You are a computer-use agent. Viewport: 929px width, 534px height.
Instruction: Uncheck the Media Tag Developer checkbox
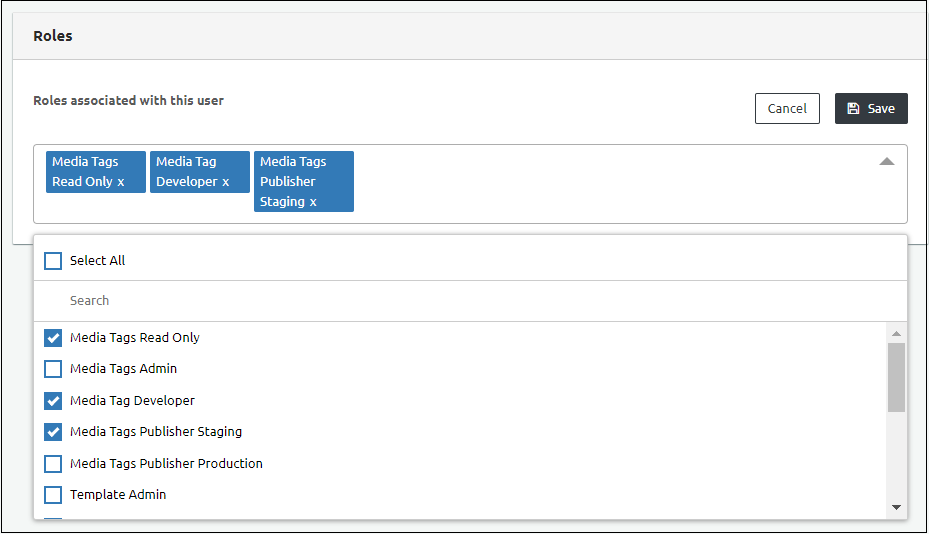coord(53,401)
